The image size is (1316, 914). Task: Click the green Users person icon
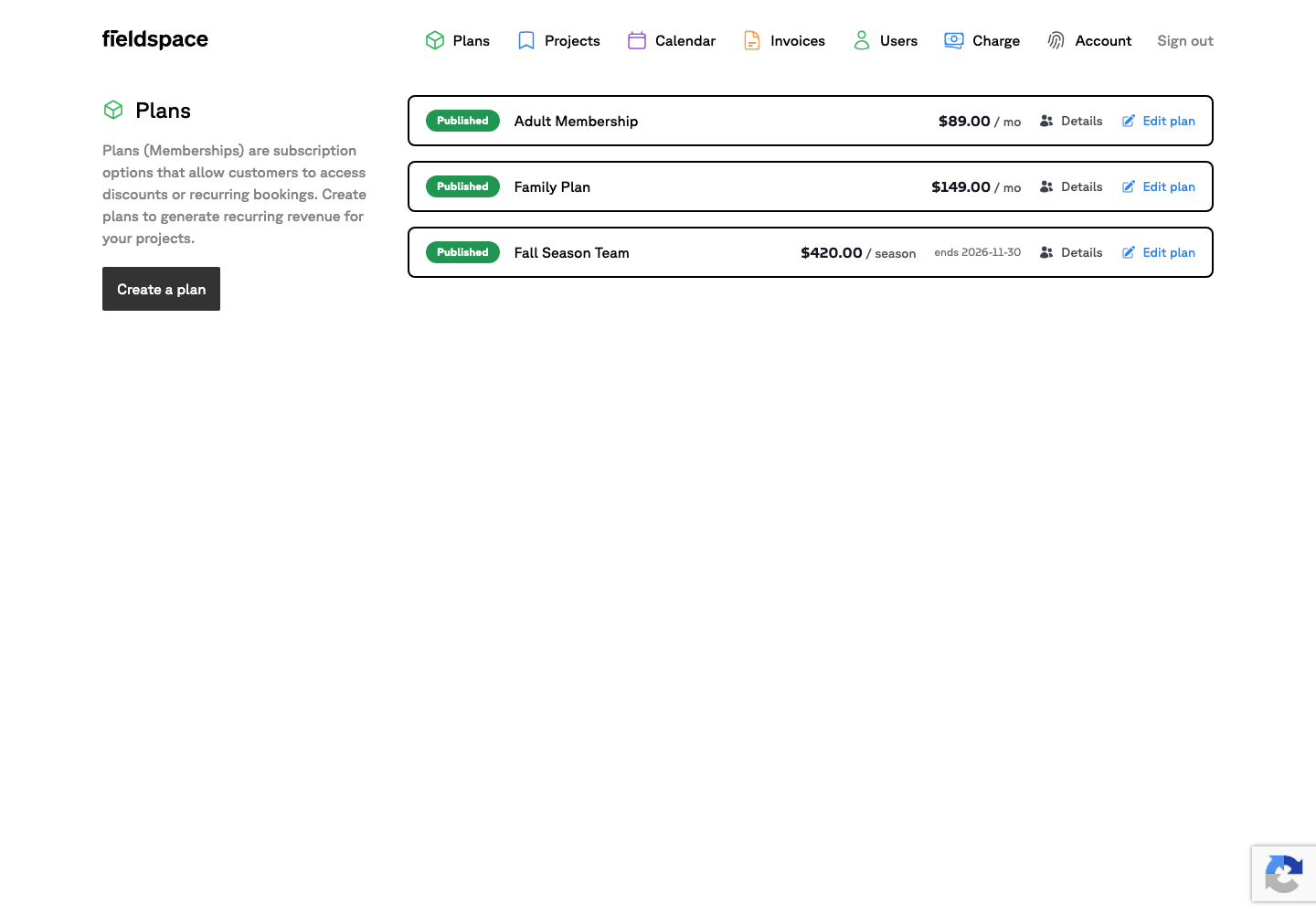[862, 40]
